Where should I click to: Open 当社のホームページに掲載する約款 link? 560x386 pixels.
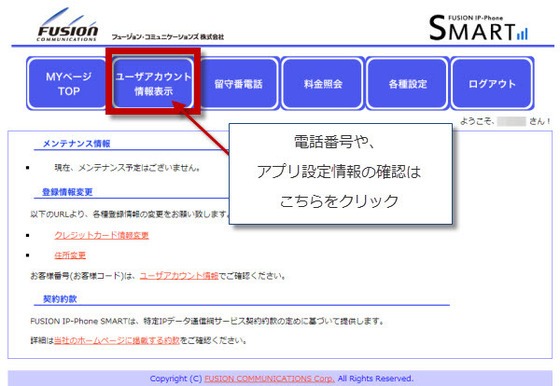[117, 340]
